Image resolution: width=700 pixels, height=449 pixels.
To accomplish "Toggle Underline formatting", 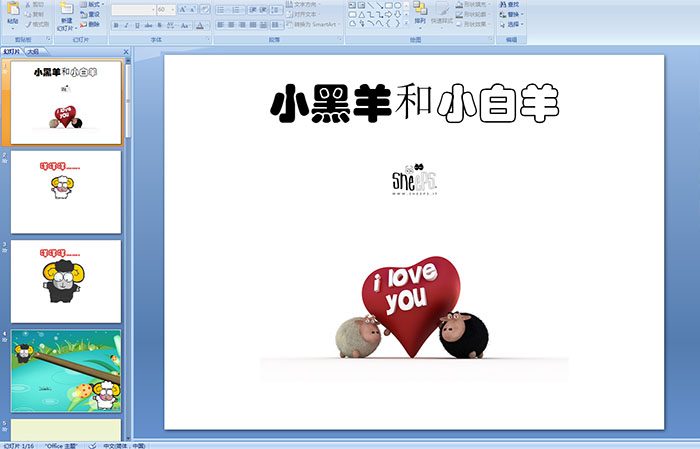I will [137, 25].
